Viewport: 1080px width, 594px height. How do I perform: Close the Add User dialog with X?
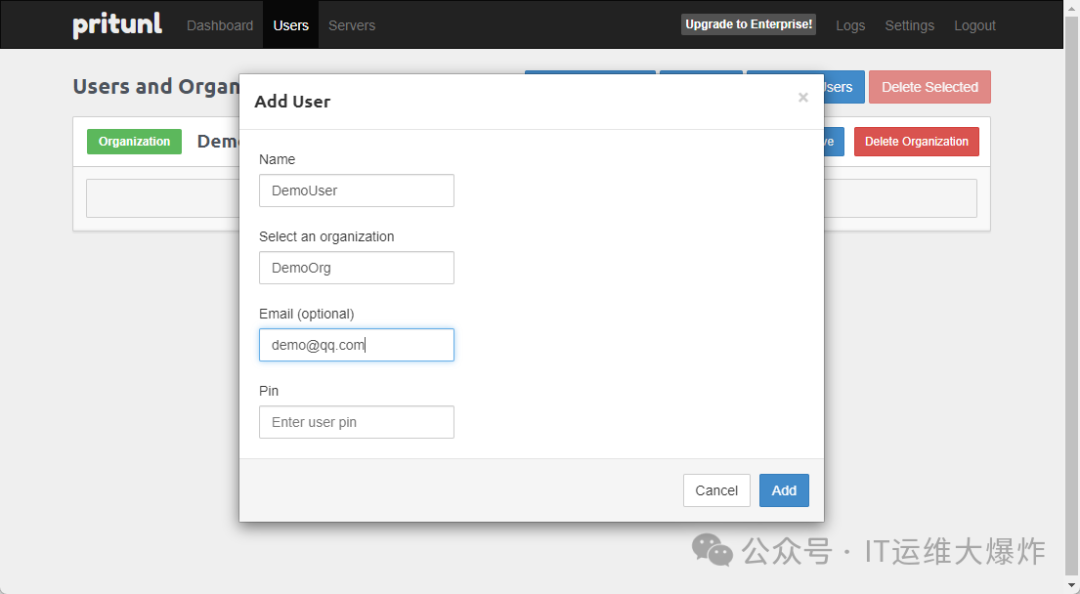pyautogui.click(x=803, y=98)
